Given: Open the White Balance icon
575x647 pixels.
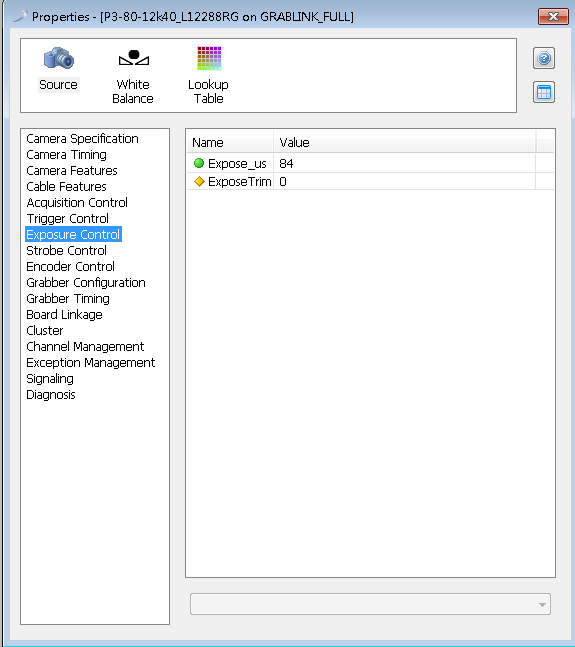Looking at the screenshot, I should coord(133,58).
